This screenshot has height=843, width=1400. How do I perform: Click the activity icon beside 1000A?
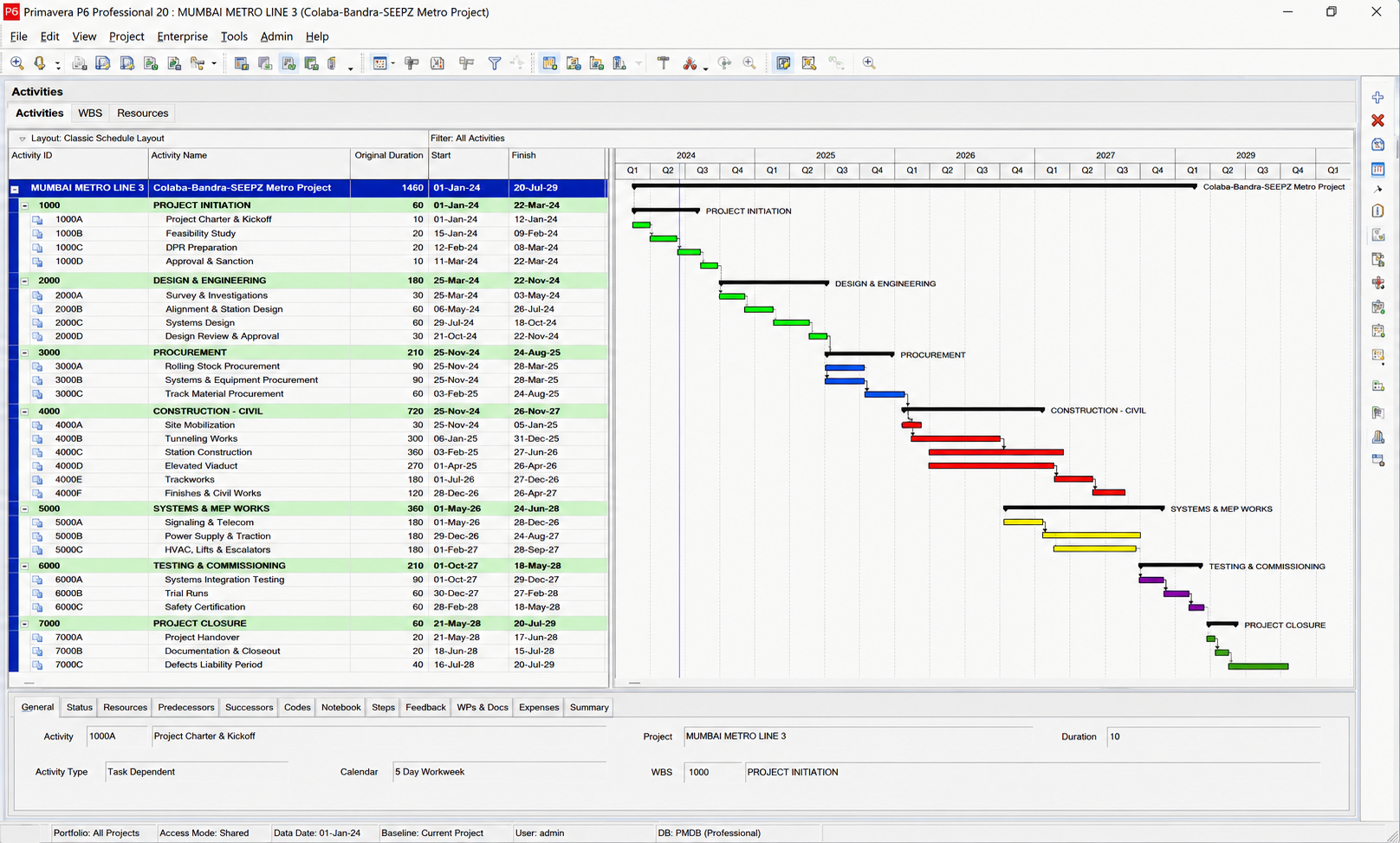pyautogui.click(x=37, y=220)
